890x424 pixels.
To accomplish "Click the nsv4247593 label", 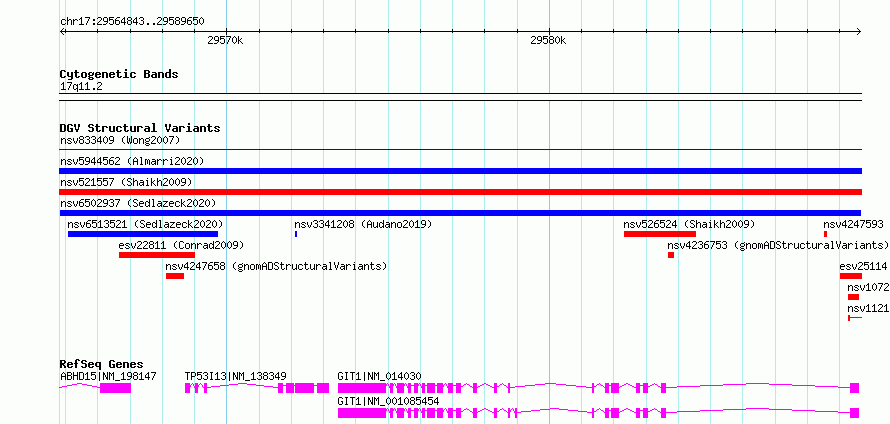I will click(853, 224).
